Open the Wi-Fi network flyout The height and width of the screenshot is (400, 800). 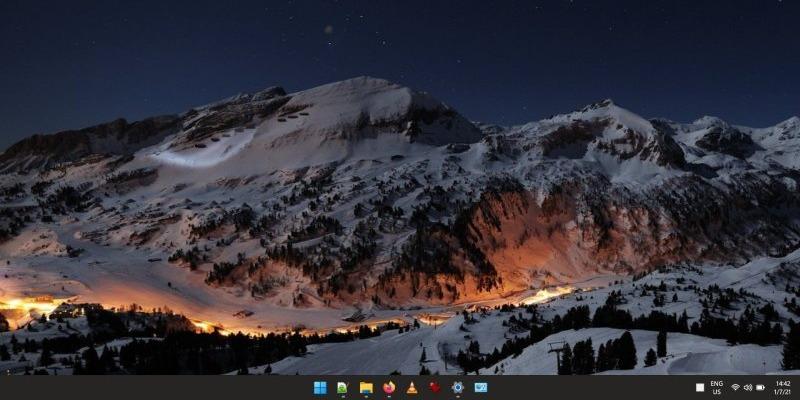point(735,388)
